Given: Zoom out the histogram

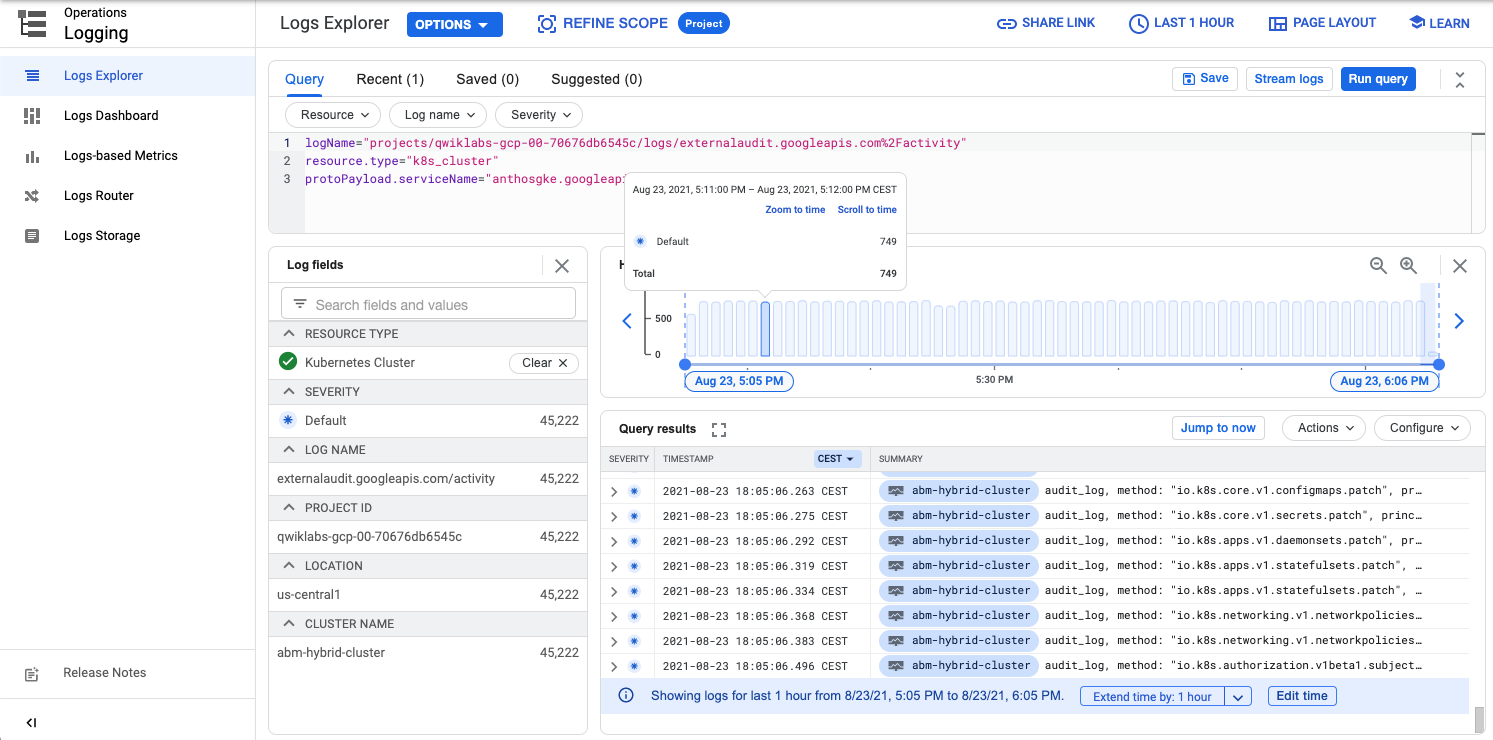Looking at the screenshot, I should click(1378, 266).
